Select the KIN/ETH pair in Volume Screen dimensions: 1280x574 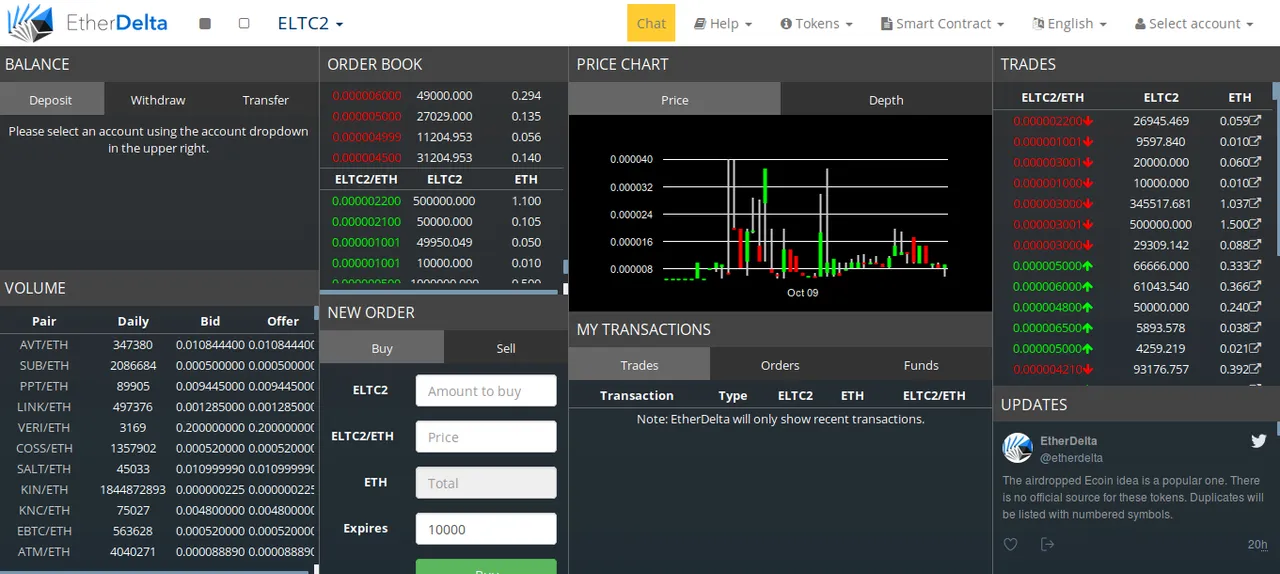click(44, 490)
